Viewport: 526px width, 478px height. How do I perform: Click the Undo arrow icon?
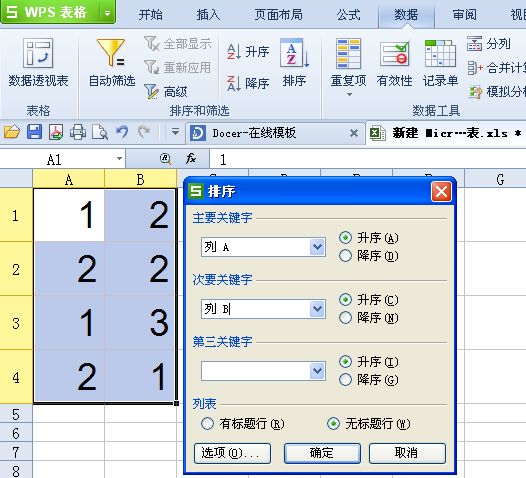click(x=122, y=131)
